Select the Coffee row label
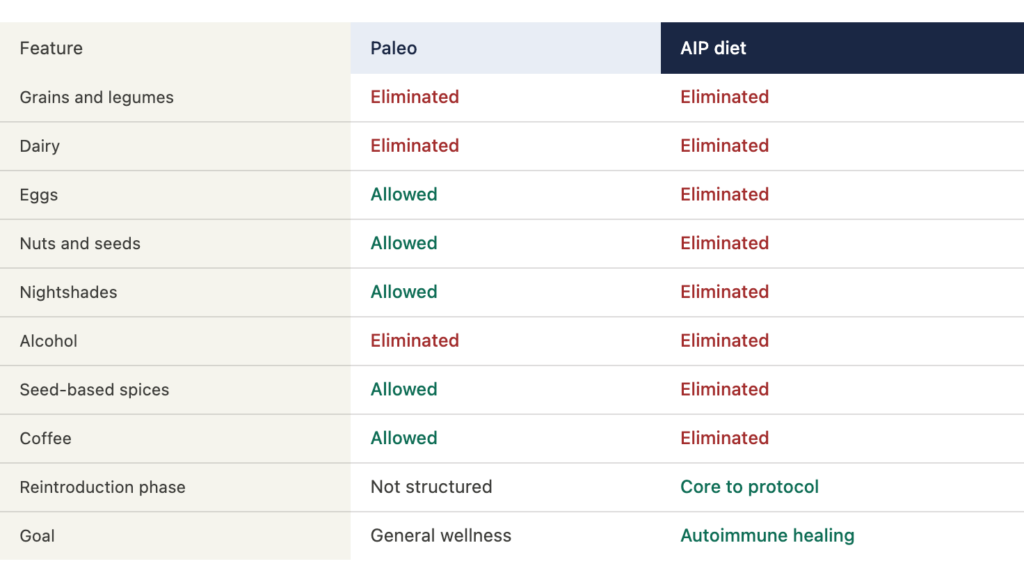 (46, 438)
